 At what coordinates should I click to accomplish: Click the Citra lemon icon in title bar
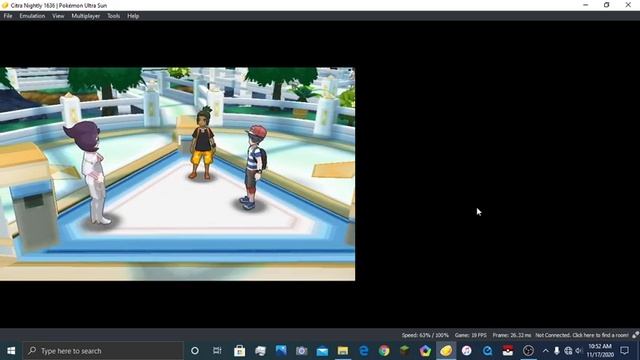[5, 5]
